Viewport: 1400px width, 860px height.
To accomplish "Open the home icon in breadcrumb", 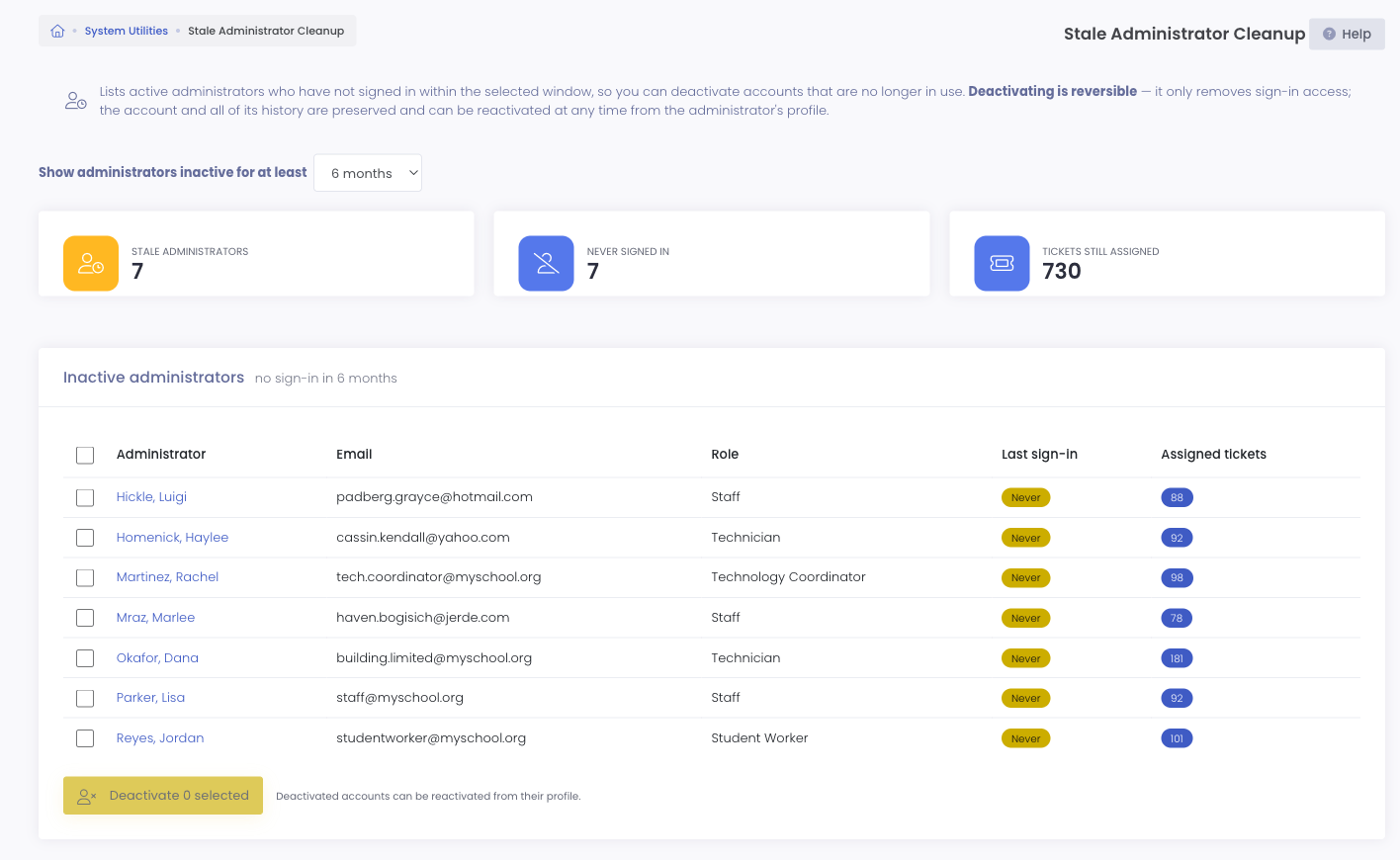I will 57,31.
